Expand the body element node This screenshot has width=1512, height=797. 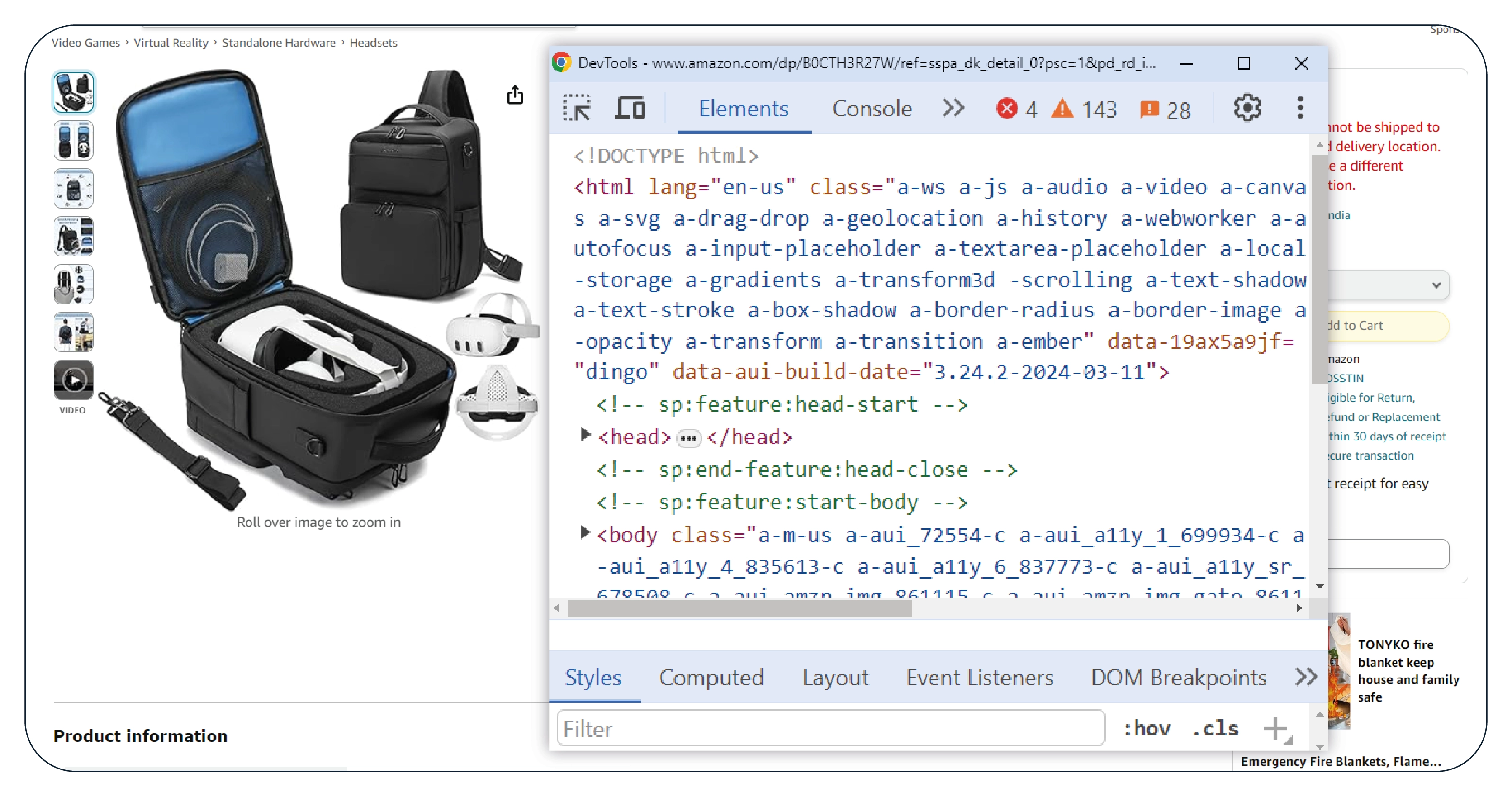[x=585, y=533]
